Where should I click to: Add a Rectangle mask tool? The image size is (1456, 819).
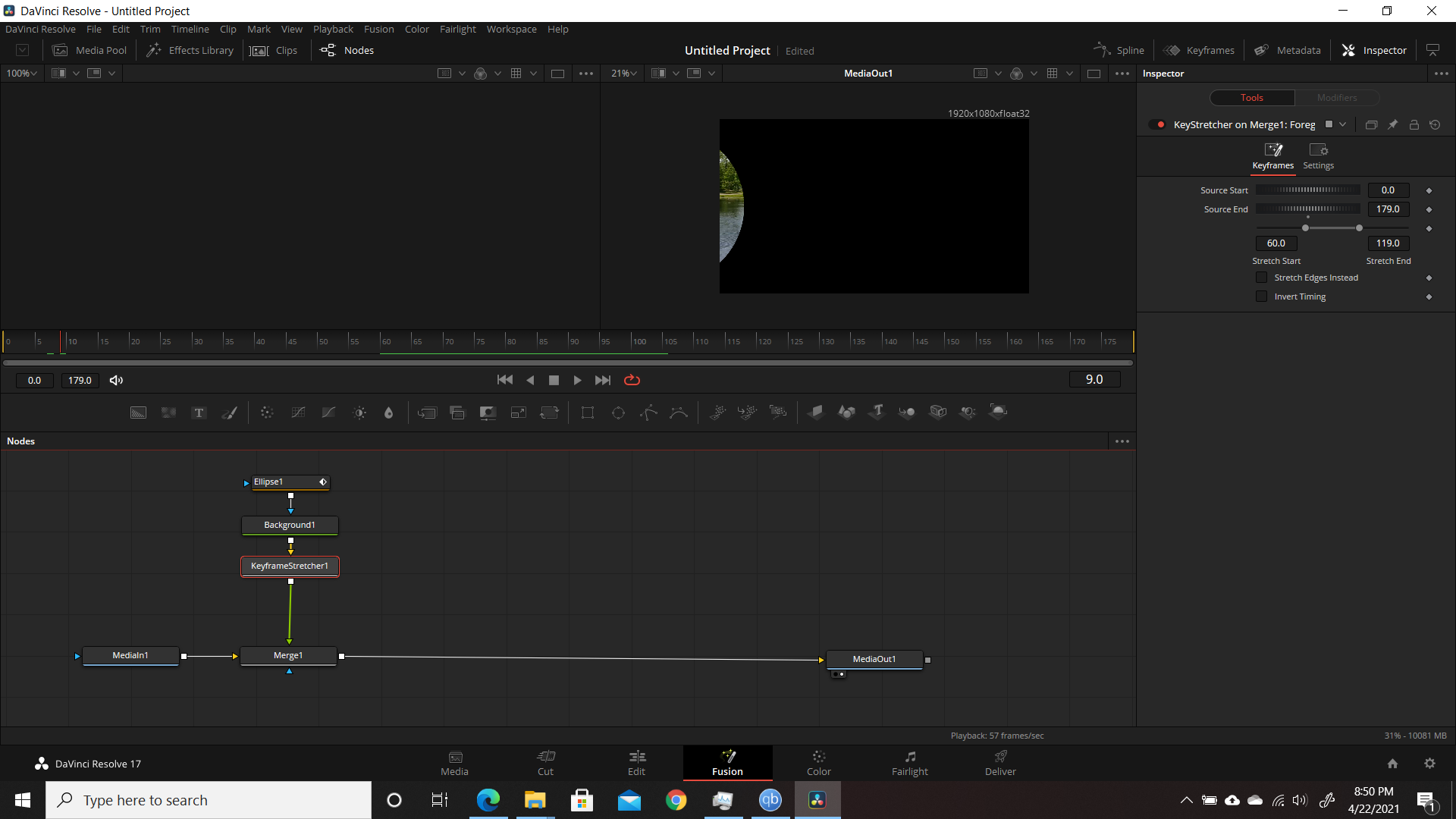(588, 413)
